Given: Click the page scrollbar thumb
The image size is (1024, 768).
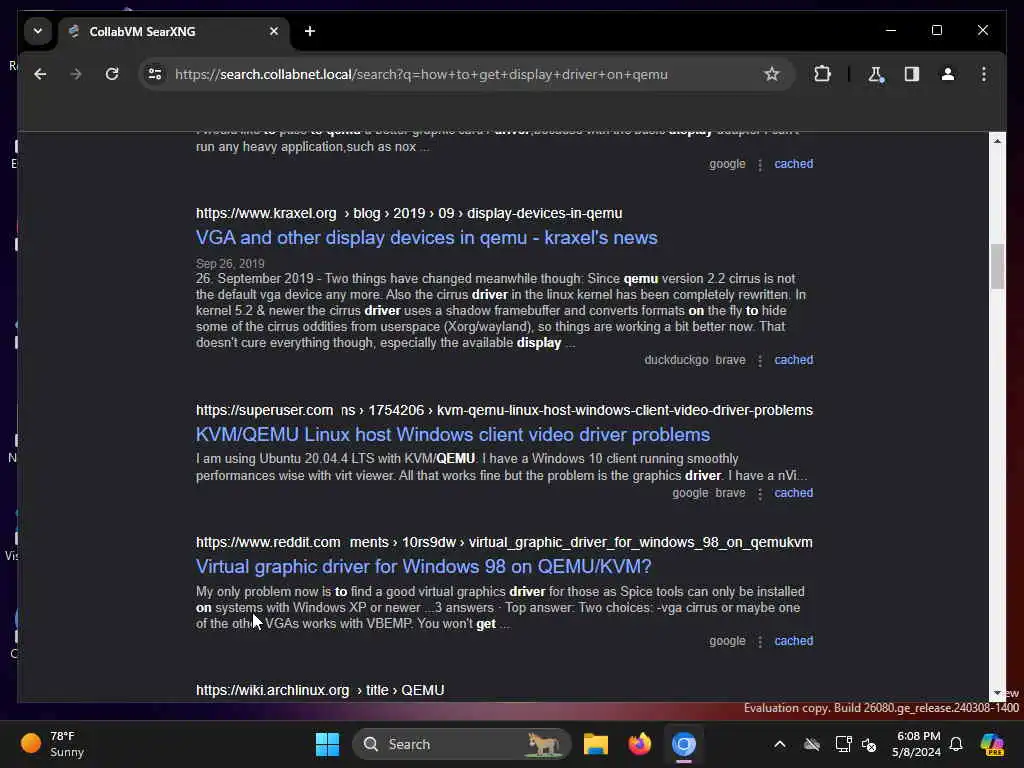Looking at the screenshot, I should click(x=997, y=266).
